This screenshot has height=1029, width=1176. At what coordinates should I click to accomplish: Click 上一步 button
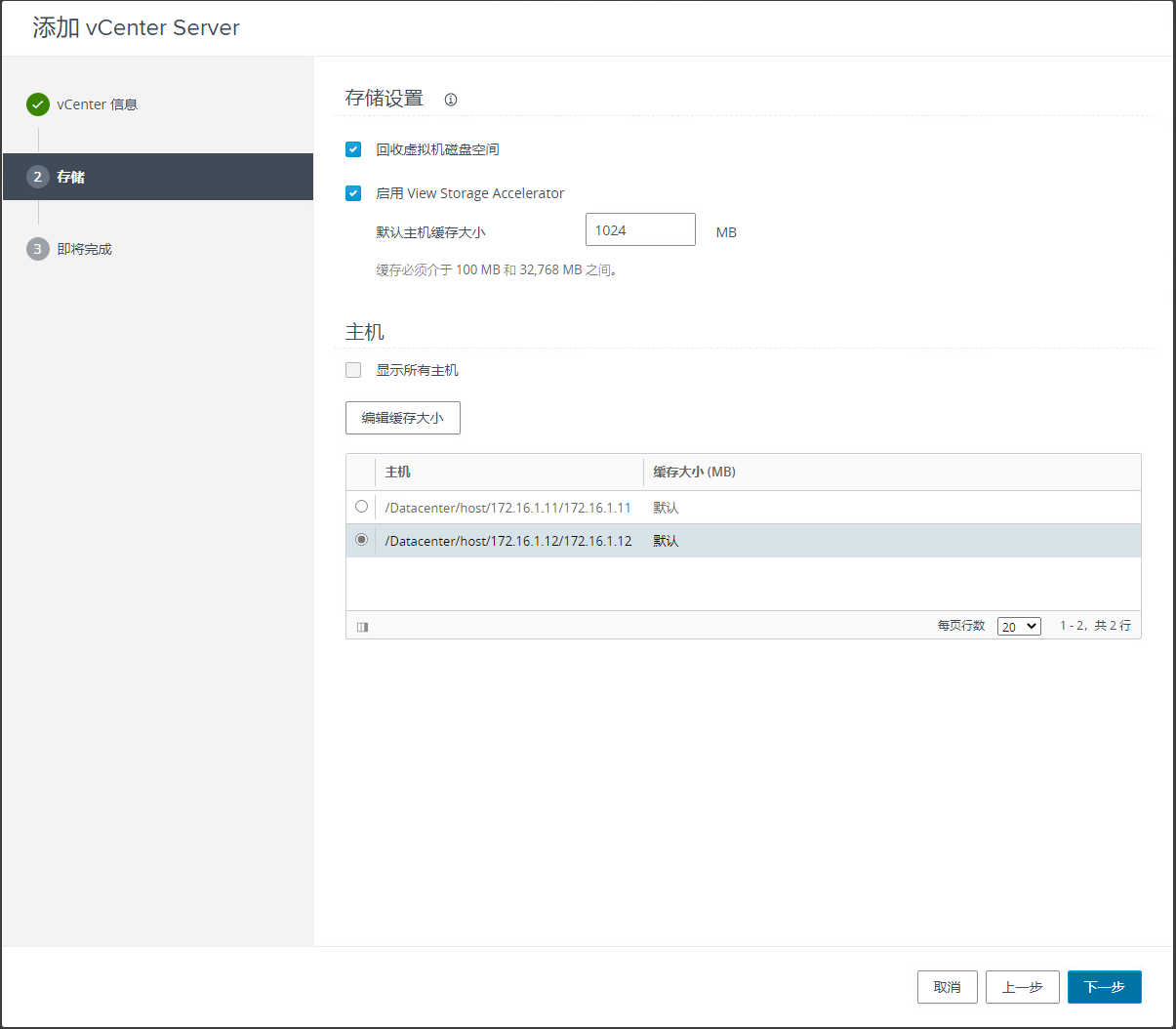tap(1023, 987)
